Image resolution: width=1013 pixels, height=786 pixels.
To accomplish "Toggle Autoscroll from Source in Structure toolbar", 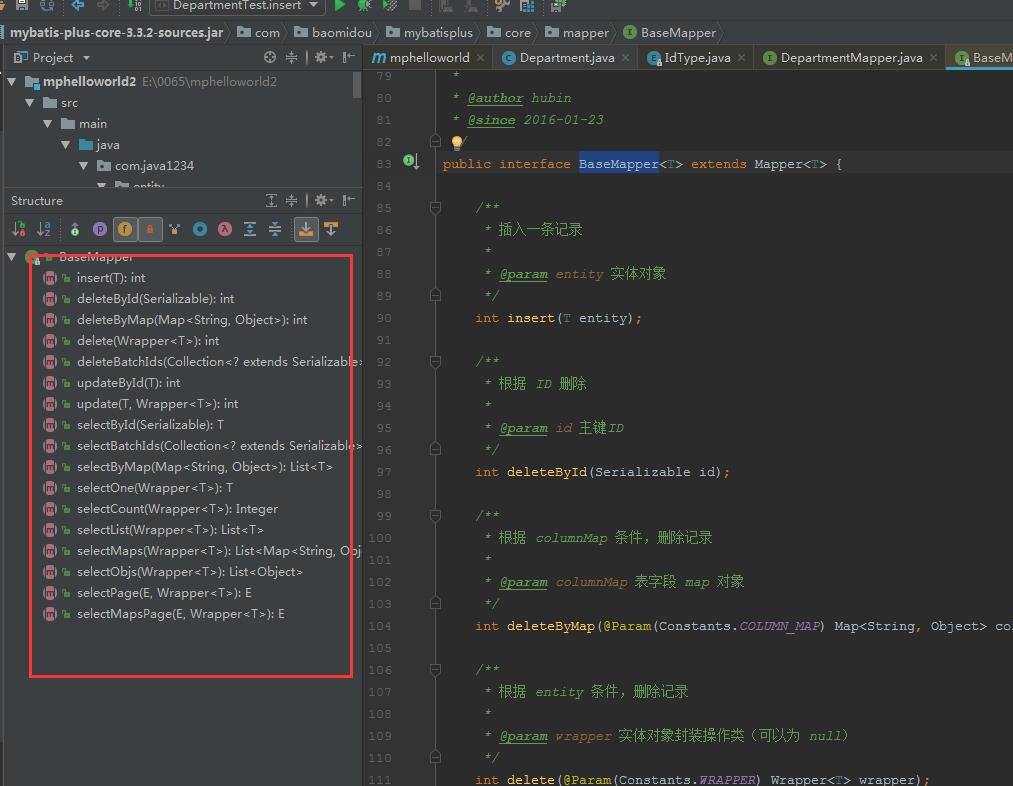I will (x=331, y=229).
